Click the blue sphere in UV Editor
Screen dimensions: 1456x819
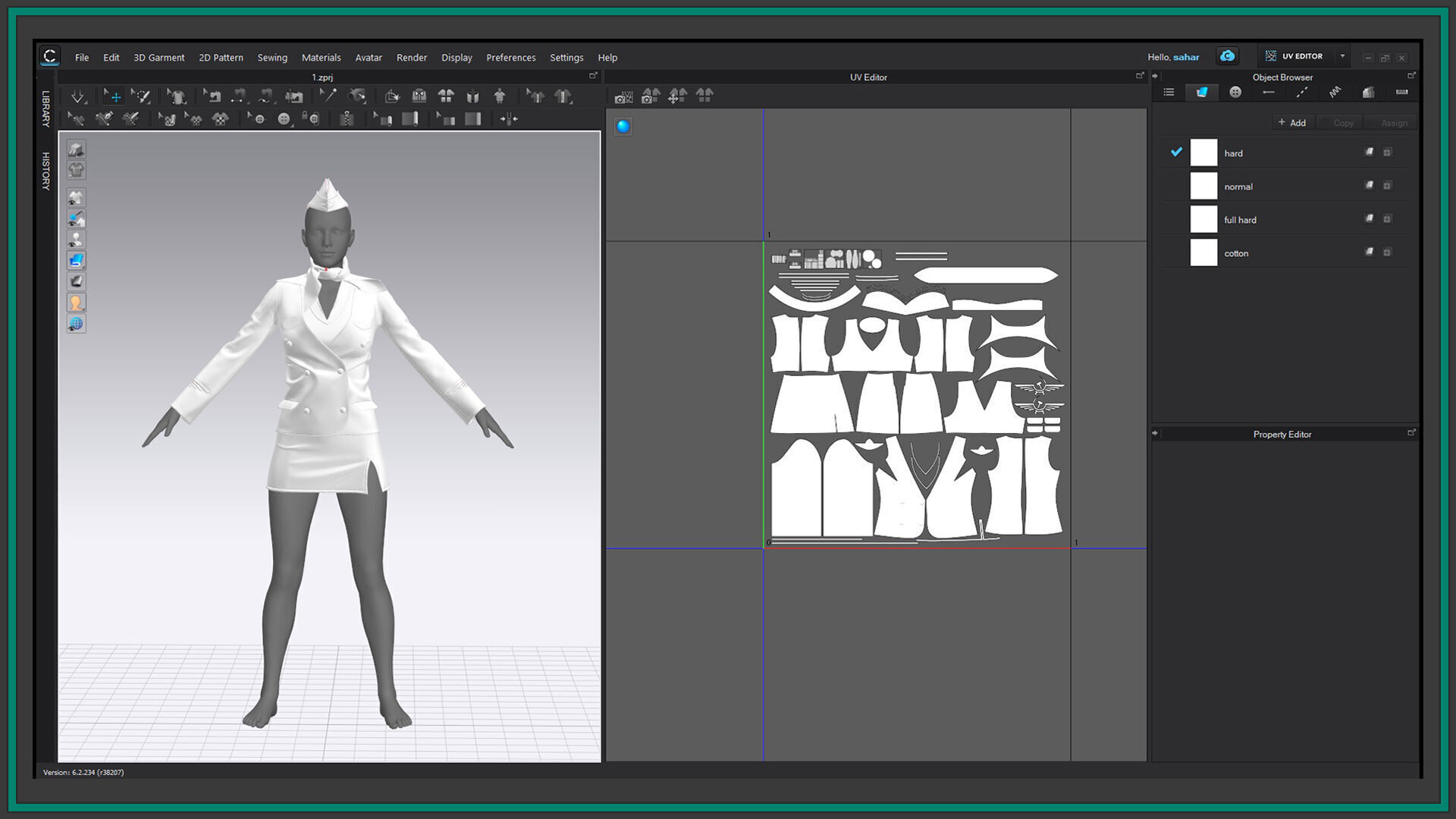[x=623, y=127]
